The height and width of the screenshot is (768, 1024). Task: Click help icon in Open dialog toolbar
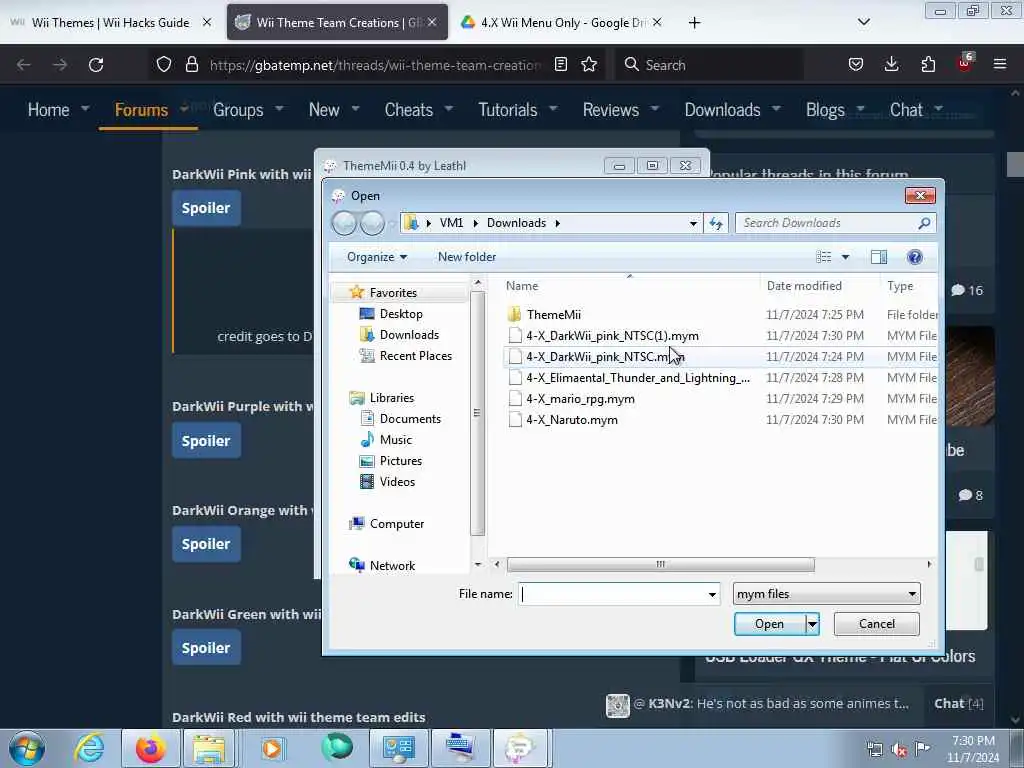(x=914, y=257)
